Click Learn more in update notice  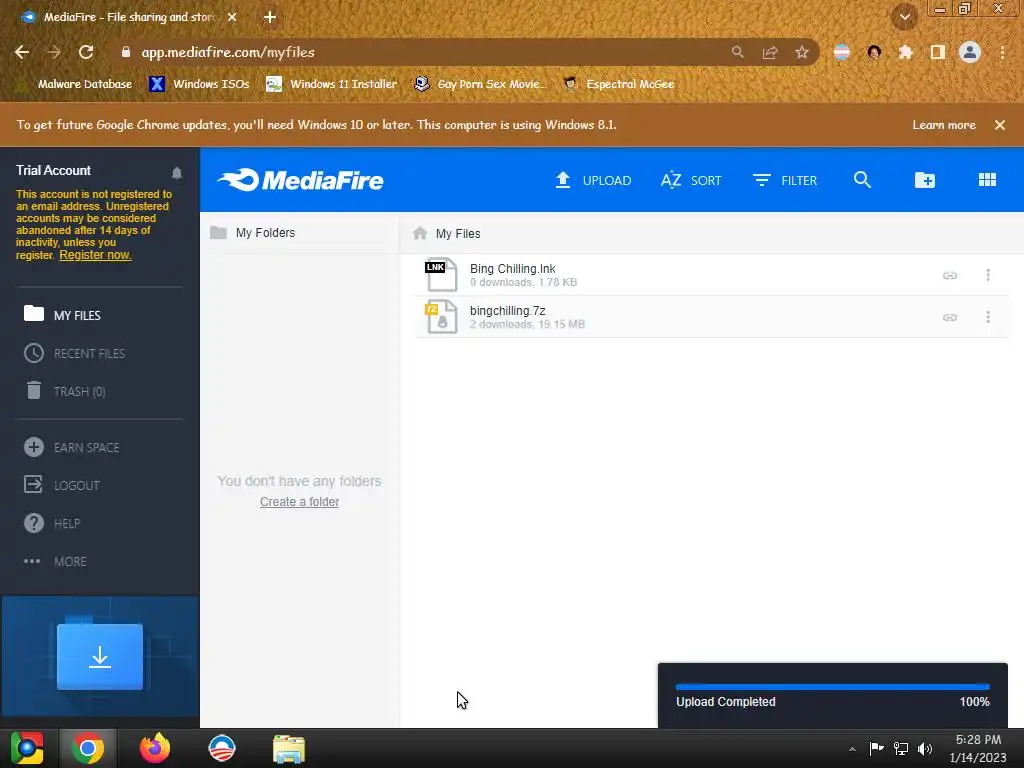click(944, 125)
